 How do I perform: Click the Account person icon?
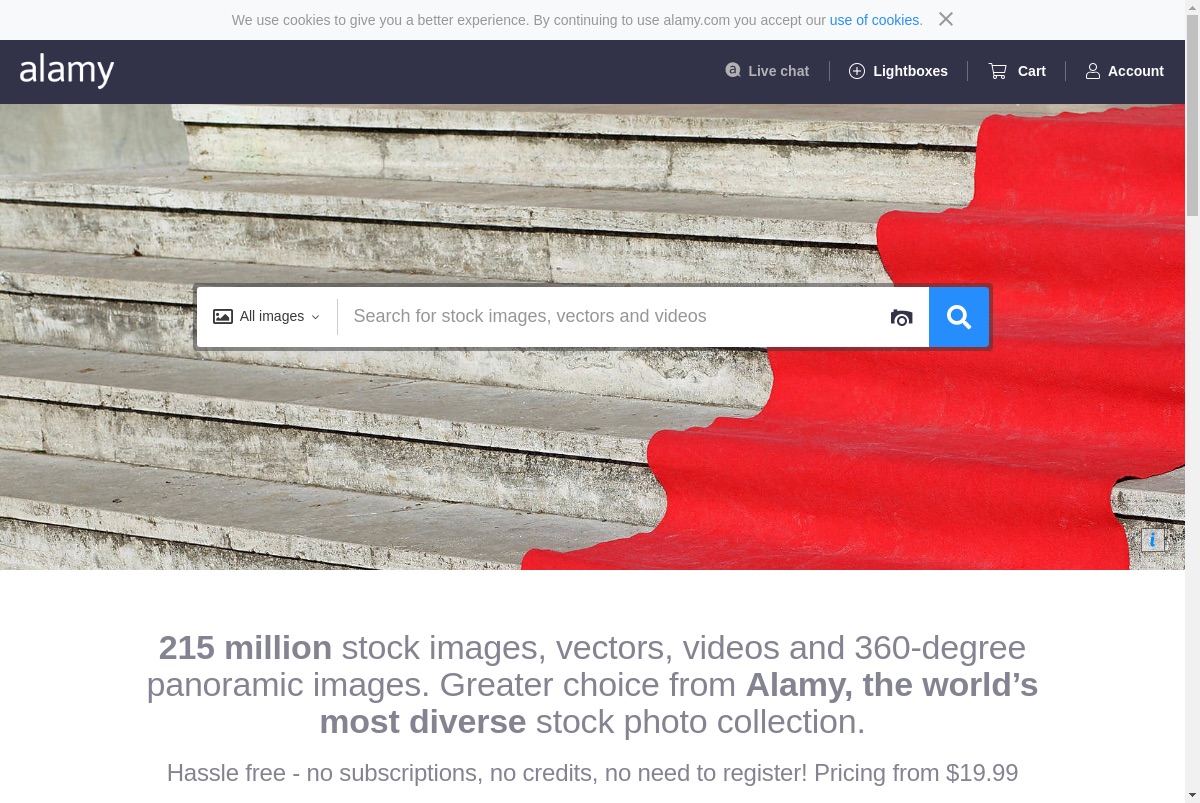1093,71
